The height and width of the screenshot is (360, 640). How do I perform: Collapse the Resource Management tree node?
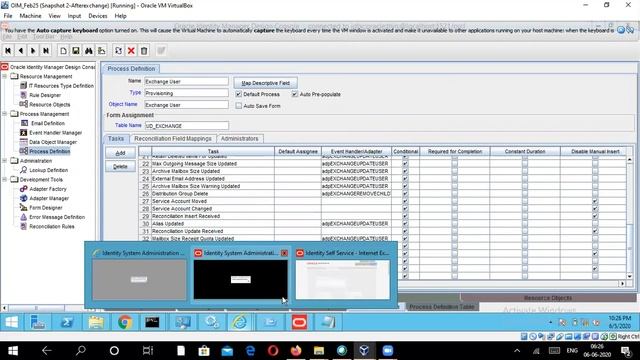pyautogui.click(x=4, y=76)
